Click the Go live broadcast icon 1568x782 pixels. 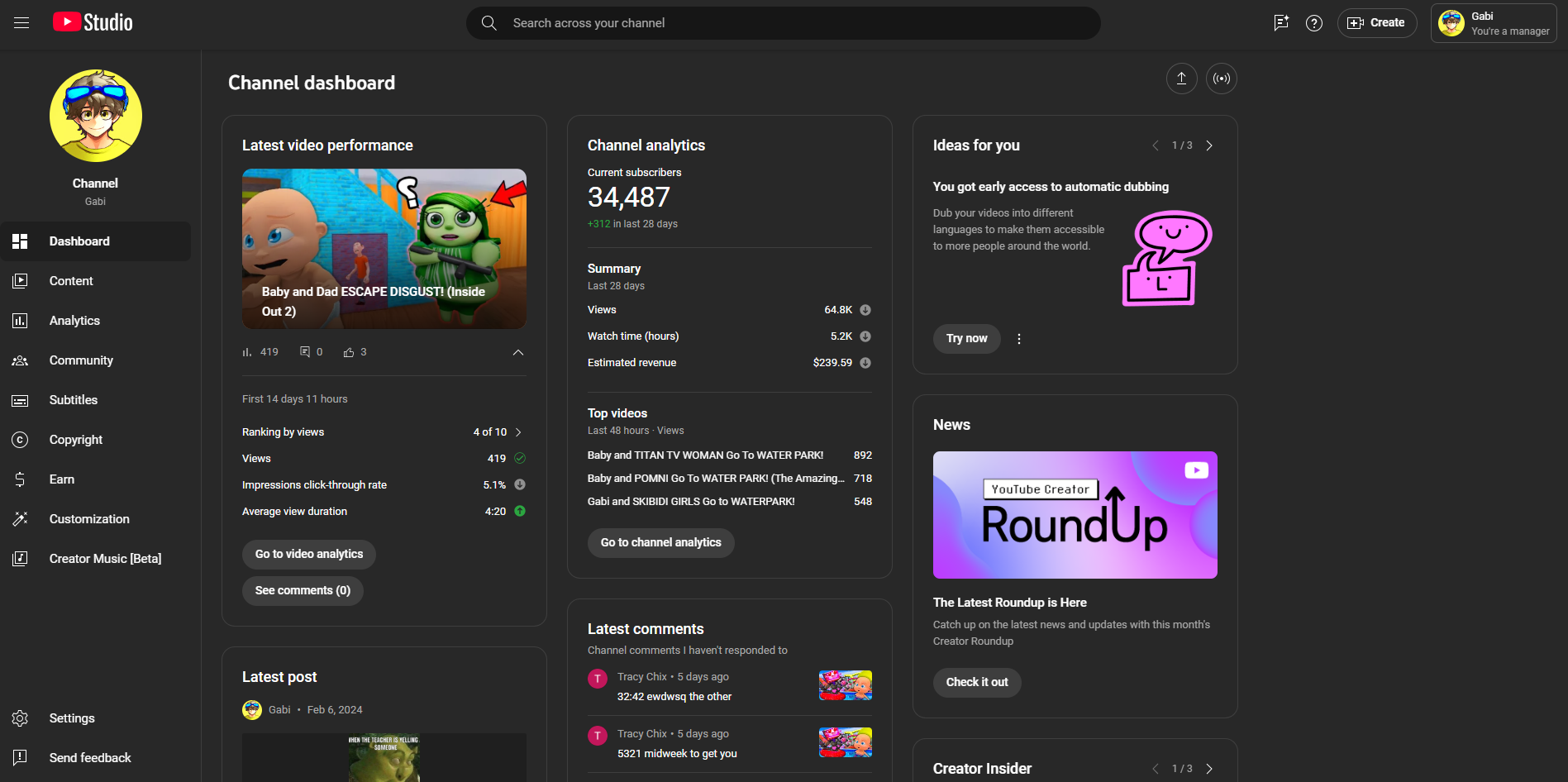point(1222,79)
